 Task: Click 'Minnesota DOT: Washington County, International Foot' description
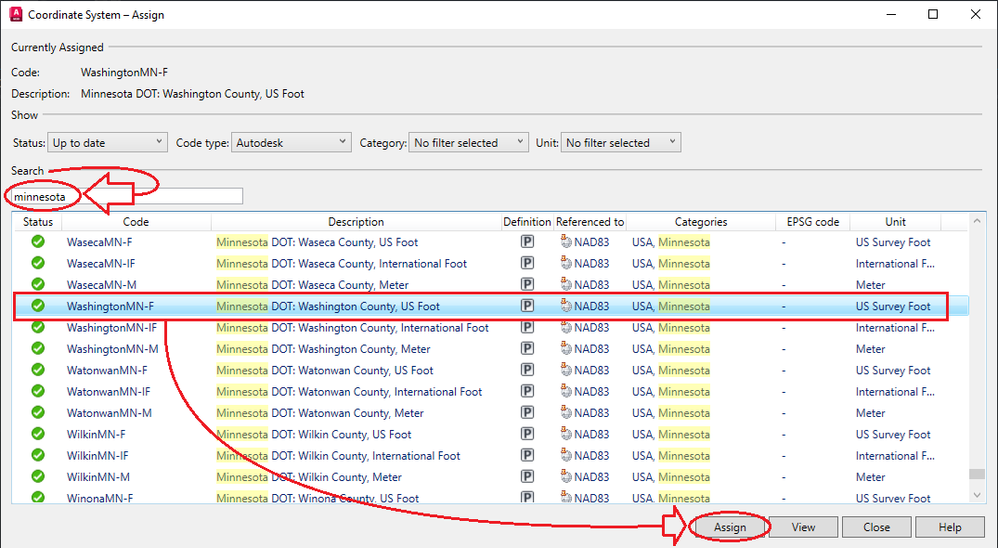click(352, 327)
